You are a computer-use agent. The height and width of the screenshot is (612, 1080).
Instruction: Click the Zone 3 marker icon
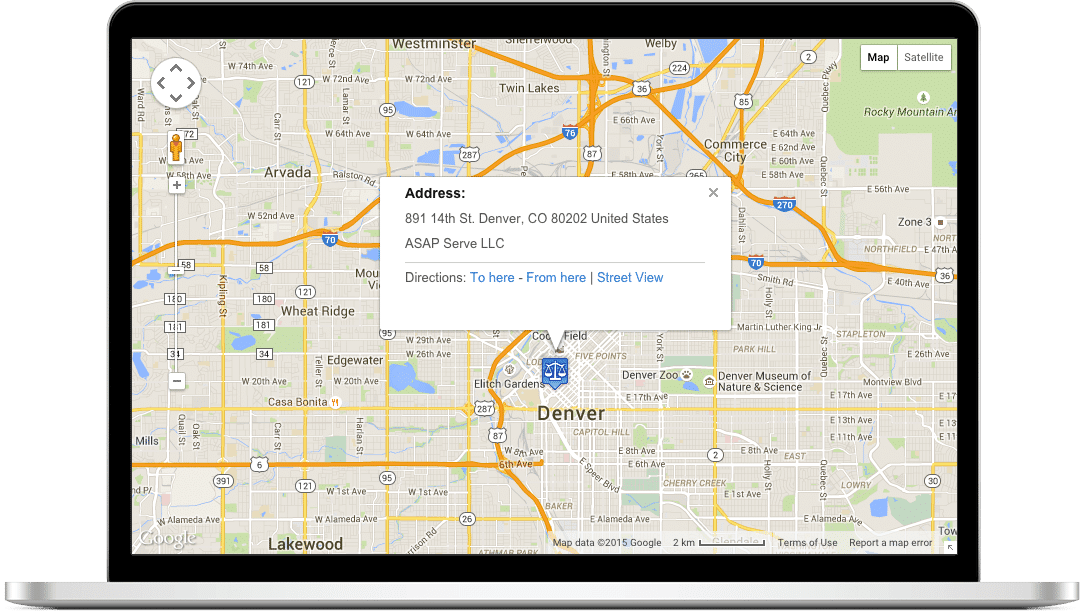click(940, 222)
